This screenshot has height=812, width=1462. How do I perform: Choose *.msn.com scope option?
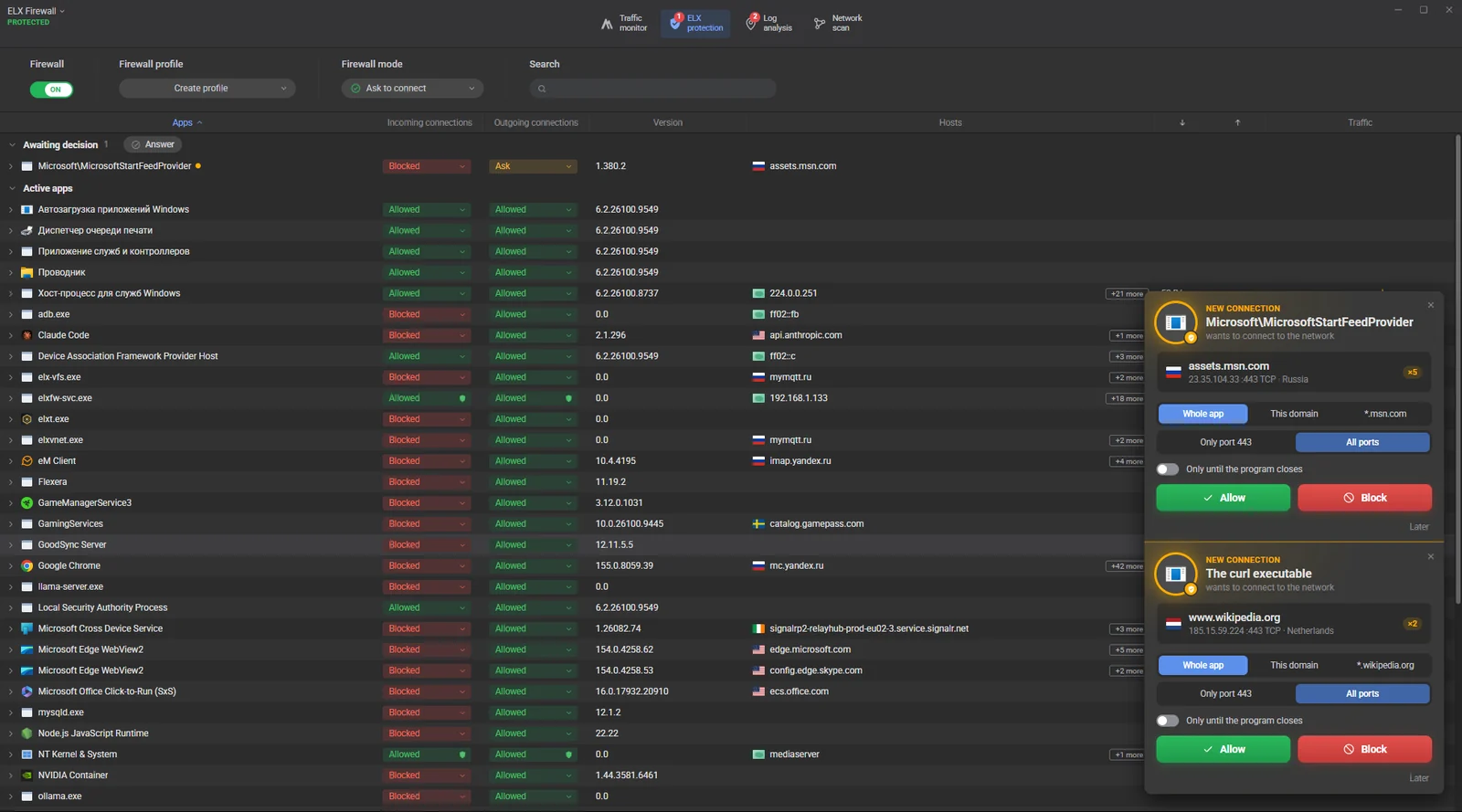[1385, 414]
